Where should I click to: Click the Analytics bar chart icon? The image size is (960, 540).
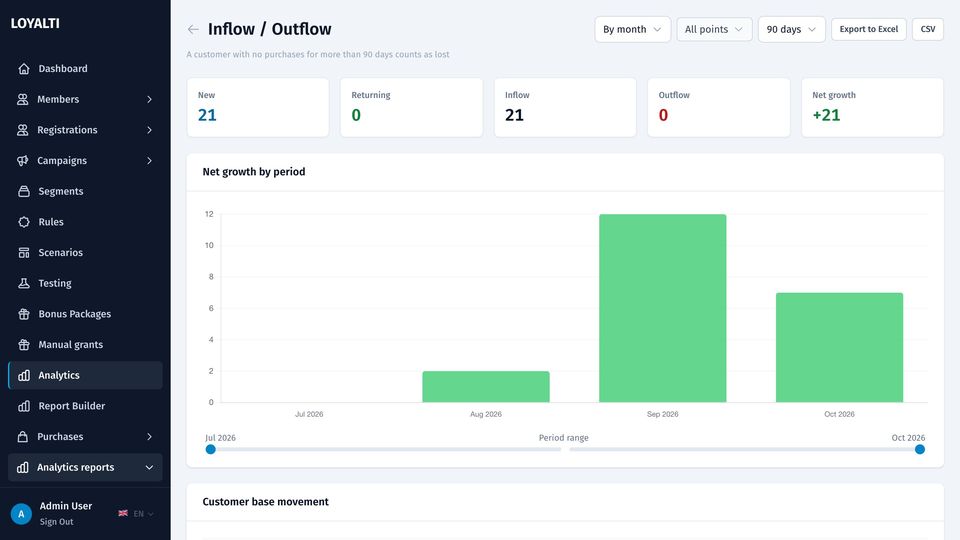pos(24,375)
